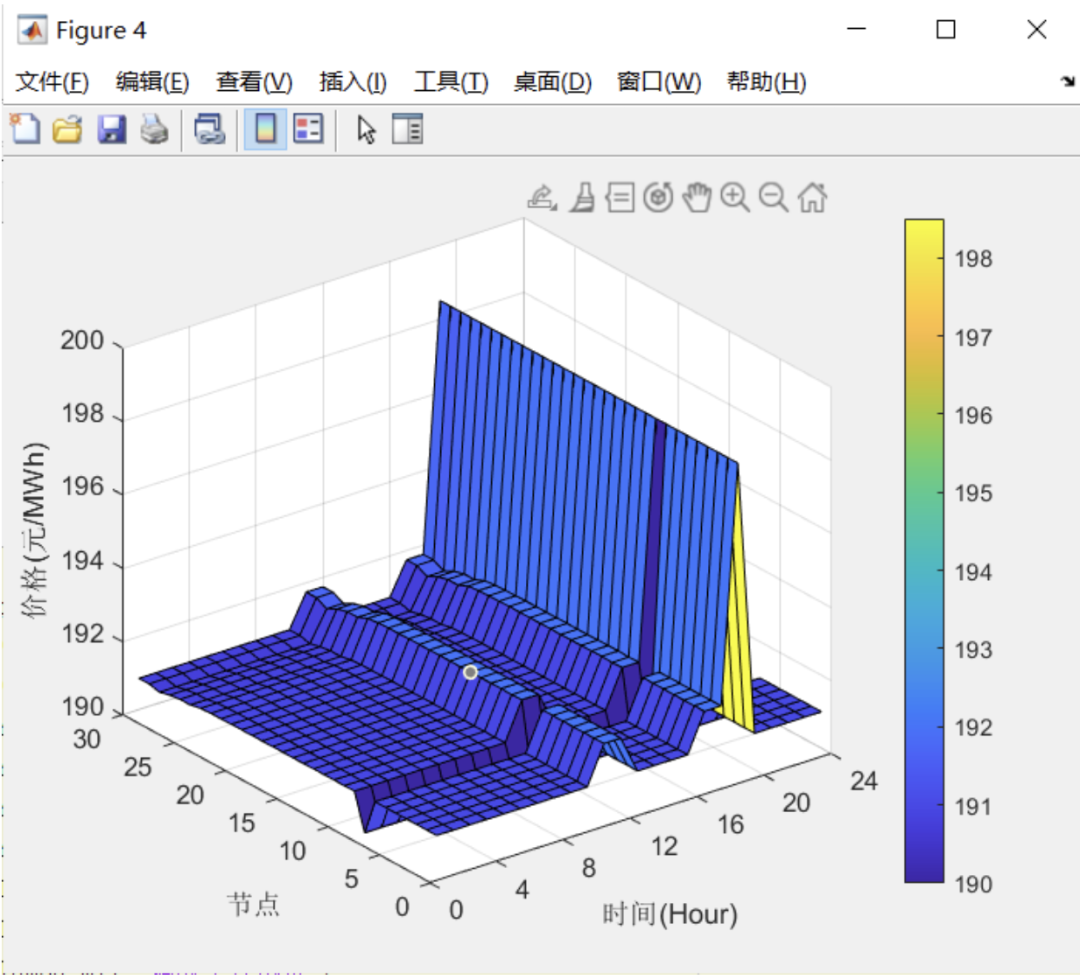
Task: Click the Link/Unlink Plot icon
Action: coord(209,129)
